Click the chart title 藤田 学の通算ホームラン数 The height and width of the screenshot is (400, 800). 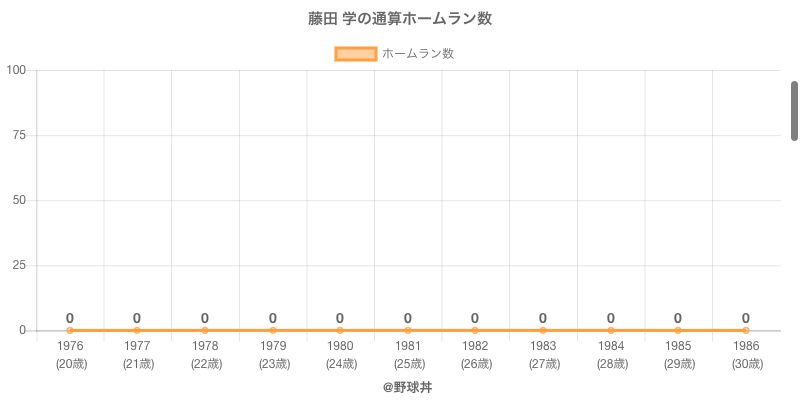click(400, 19)
